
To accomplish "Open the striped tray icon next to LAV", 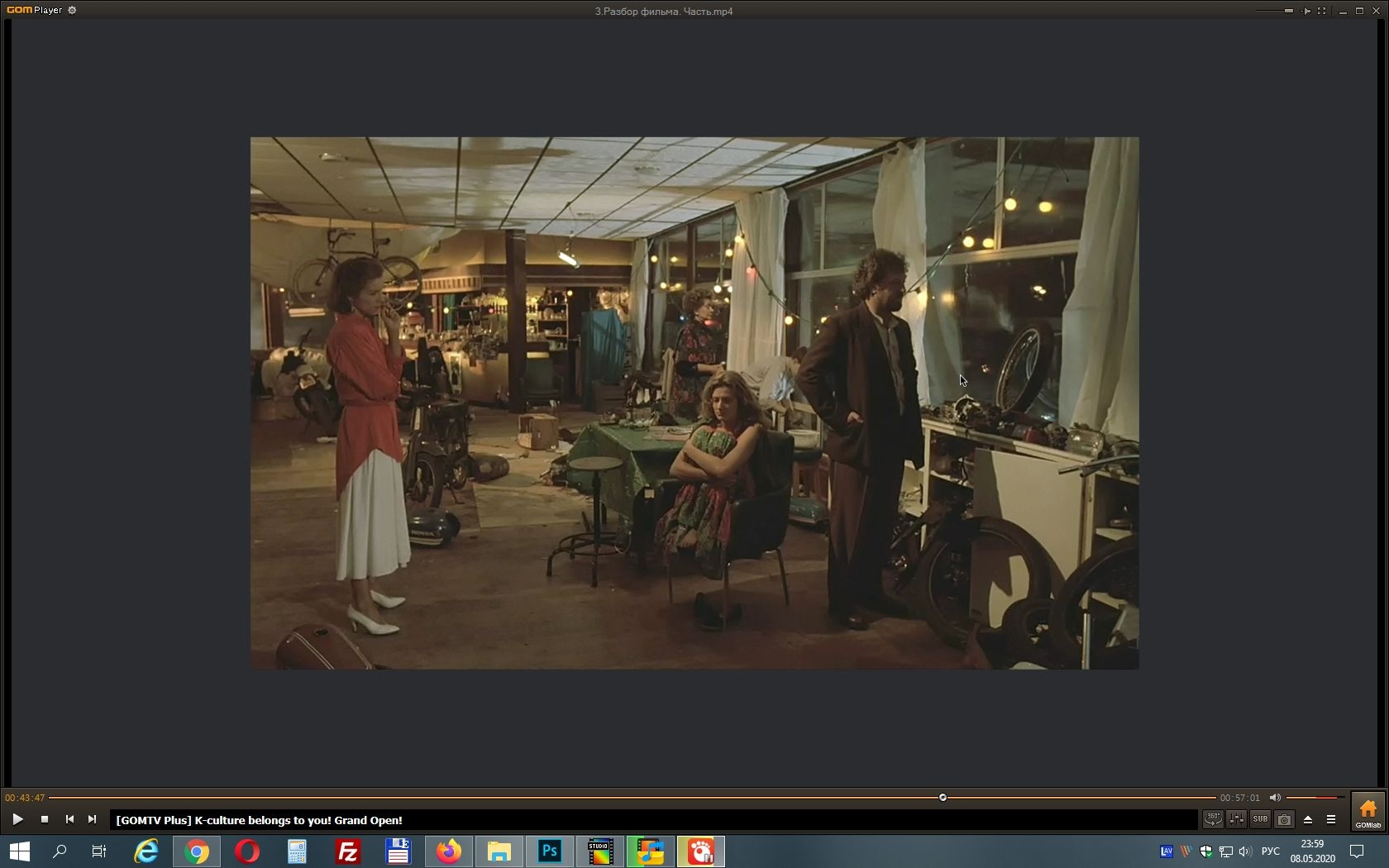I will tap(1186, 851).
